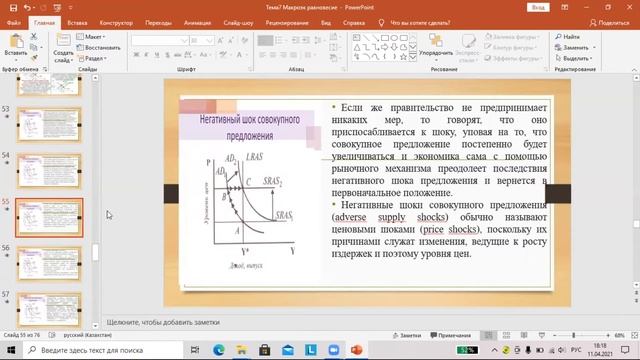Open the Файл menu
Screen dimensions: 640x360
point(13,23)
